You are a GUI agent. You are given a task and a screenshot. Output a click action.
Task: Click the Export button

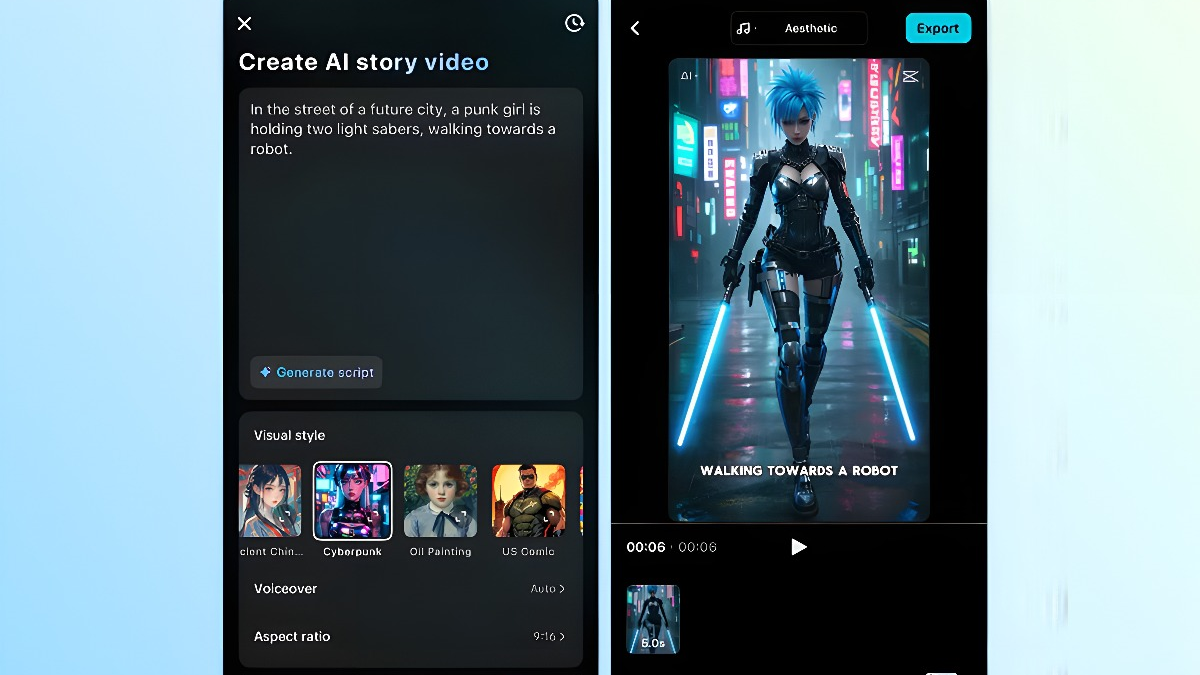[x=938, y=28]
